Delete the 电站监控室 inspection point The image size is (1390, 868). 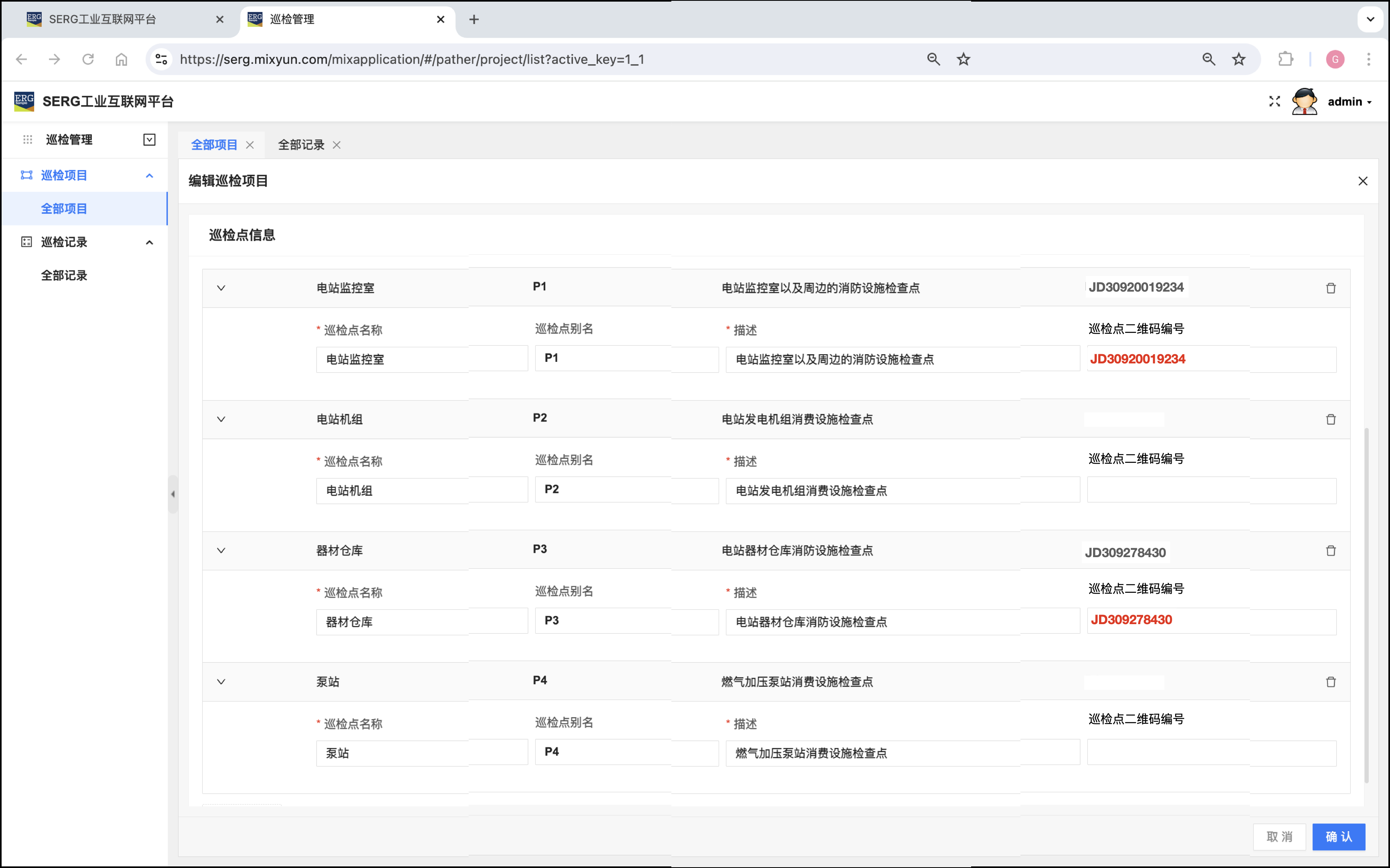(x=1330, y=288)
